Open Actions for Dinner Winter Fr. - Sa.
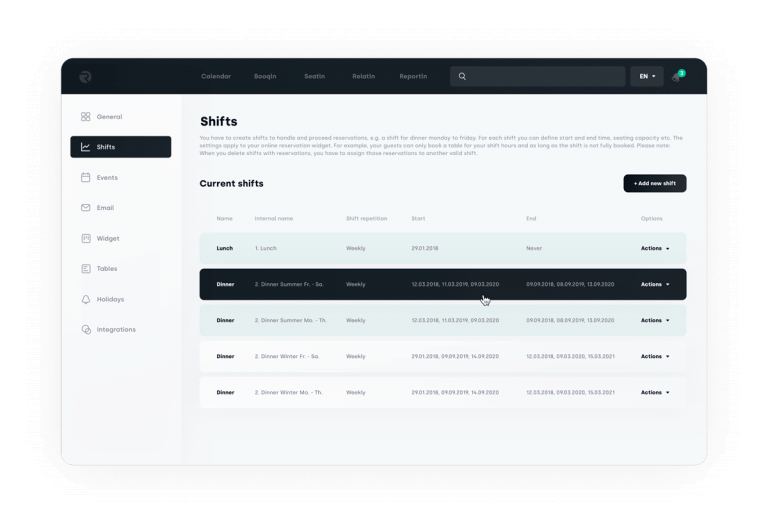Screen dimensions: 768x529 (655, 357)
